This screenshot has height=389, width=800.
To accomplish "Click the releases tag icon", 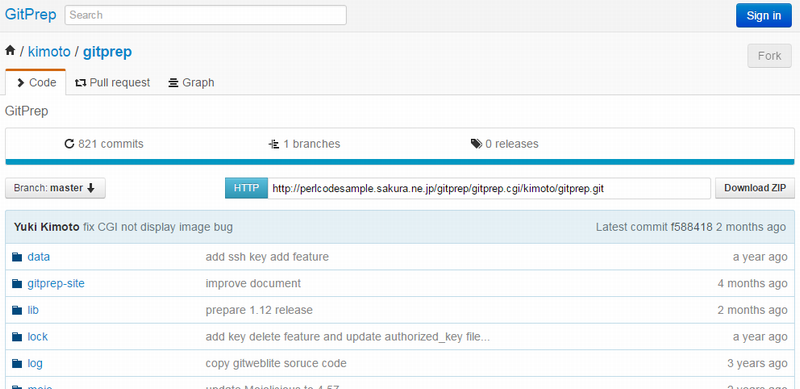I will (476, 144).
